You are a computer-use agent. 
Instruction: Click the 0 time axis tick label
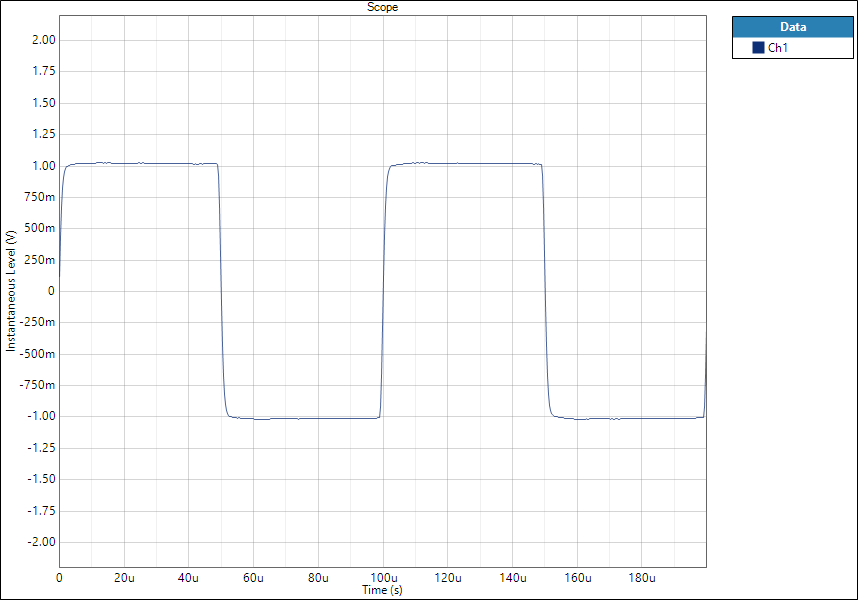coord(59,578)
